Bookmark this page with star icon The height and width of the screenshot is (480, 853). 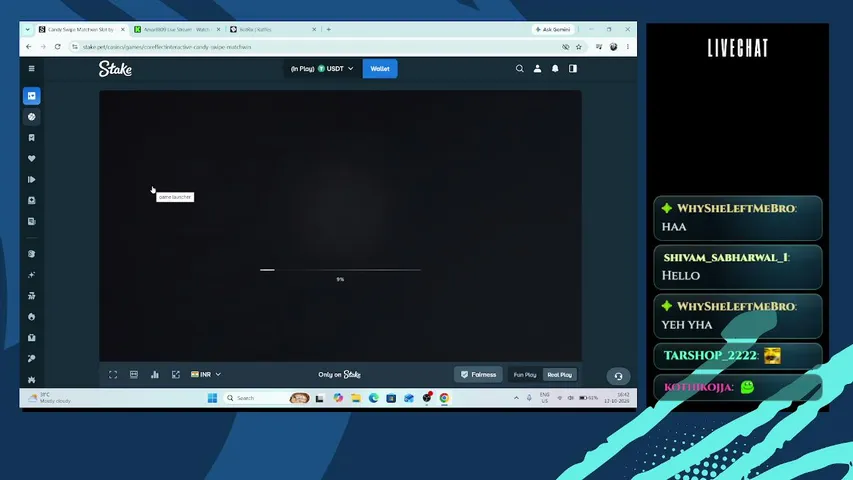coord(579,47)
